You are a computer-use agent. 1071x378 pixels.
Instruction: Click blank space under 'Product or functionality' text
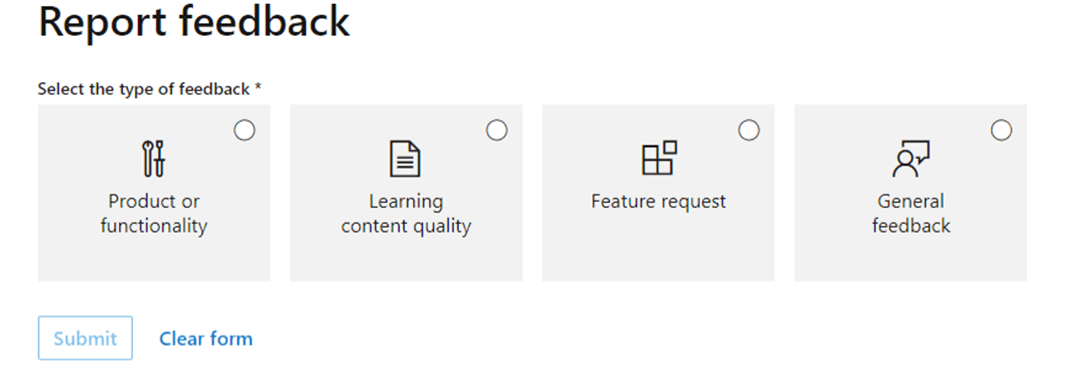pos(154,260)
